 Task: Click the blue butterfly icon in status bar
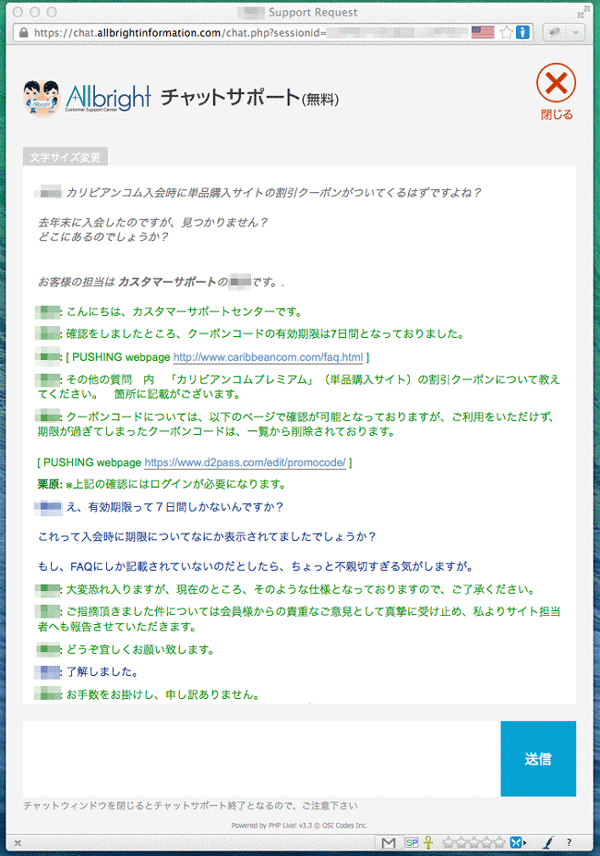click(x=516, y=843)
